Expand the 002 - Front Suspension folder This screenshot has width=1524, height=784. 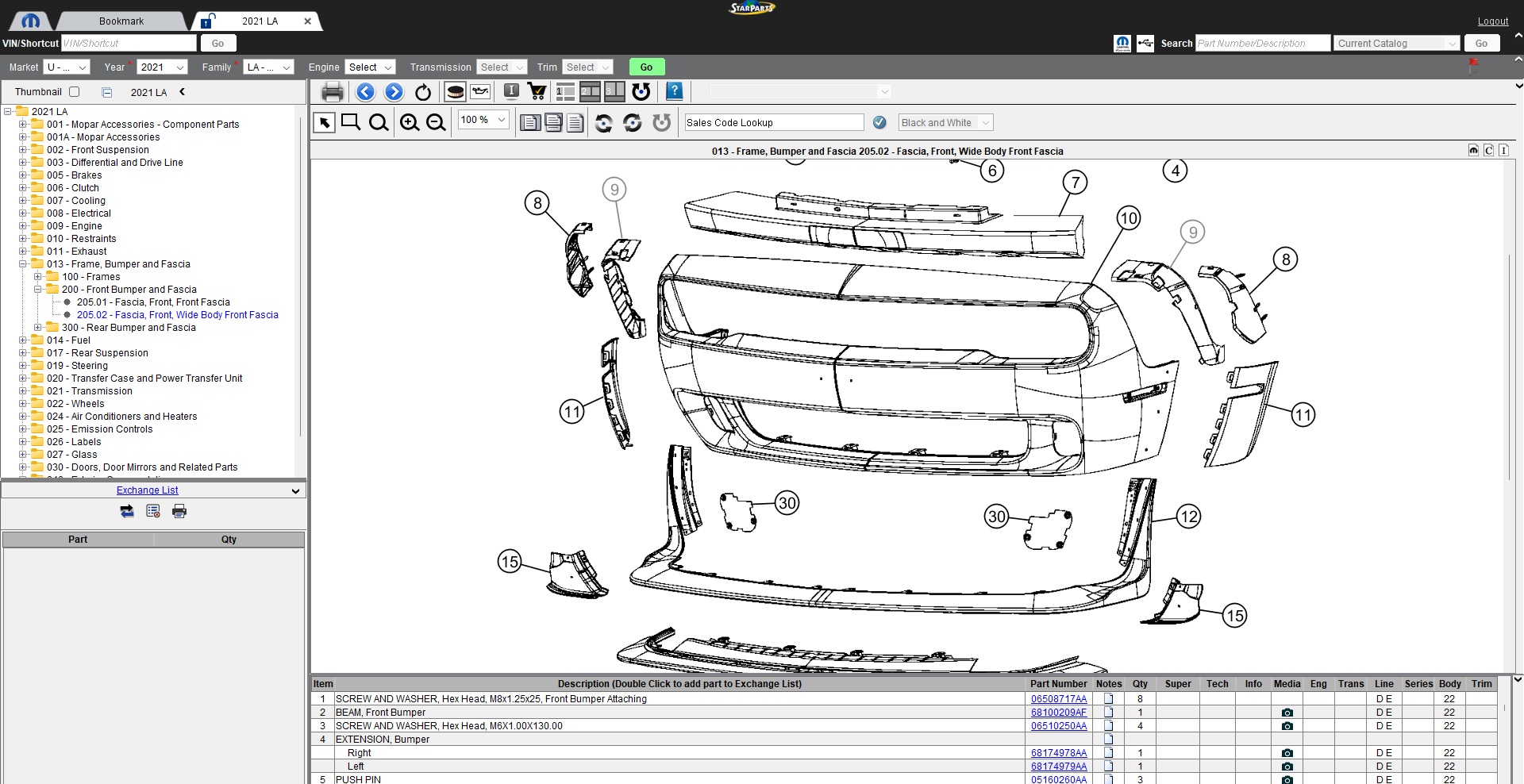pyautogui.click(x=23, y=150)
